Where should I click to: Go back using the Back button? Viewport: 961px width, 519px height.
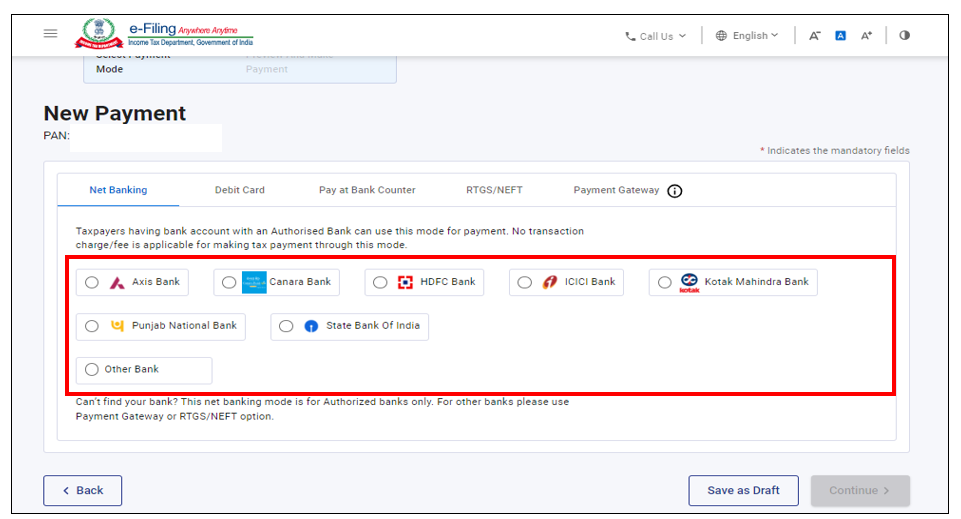[x=82, y=491]
